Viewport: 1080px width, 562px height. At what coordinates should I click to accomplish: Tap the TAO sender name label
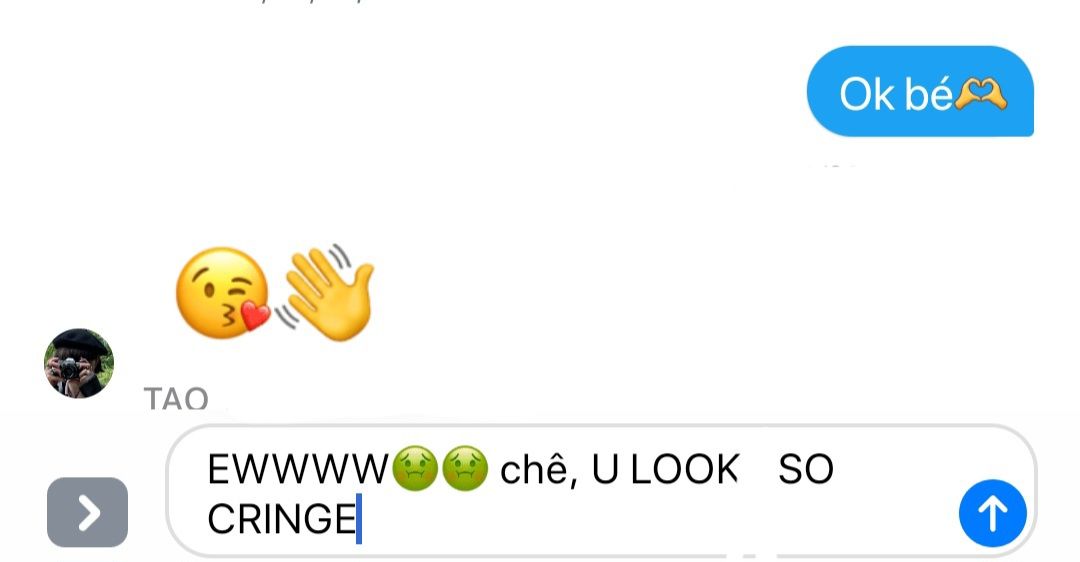tap(176, 398)
